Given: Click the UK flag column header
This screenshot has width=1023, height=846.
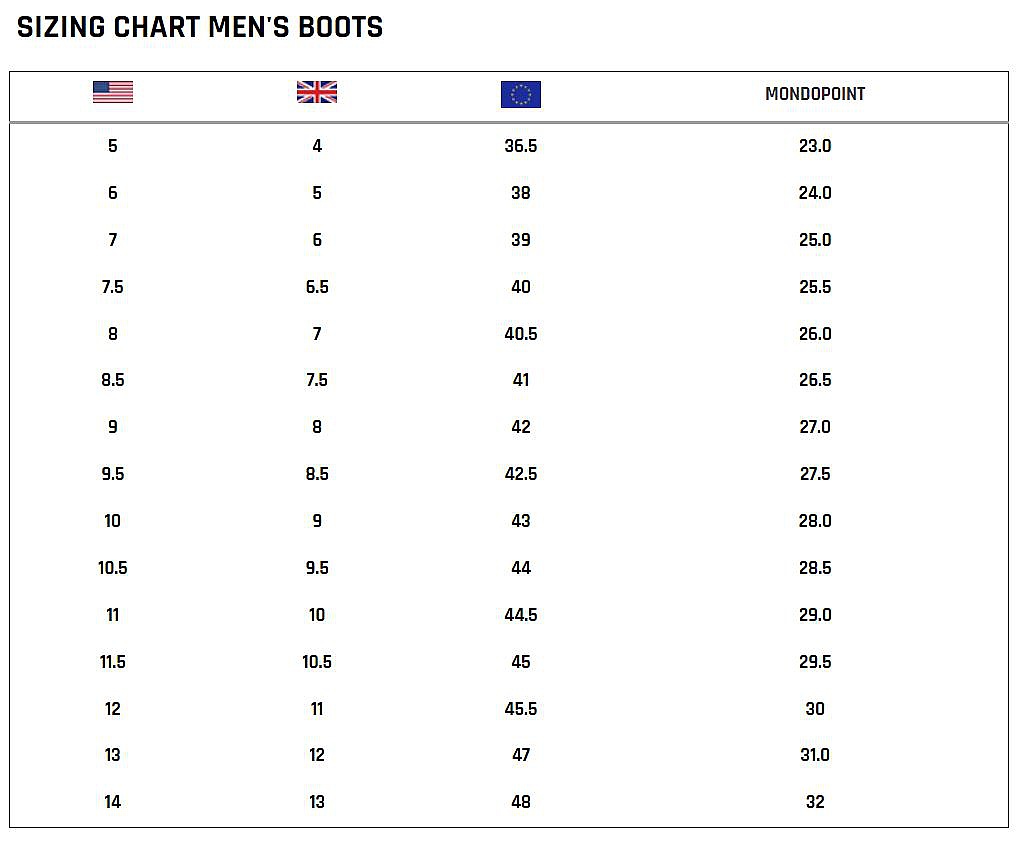Looking at the screenshot, I should point(317,93).
